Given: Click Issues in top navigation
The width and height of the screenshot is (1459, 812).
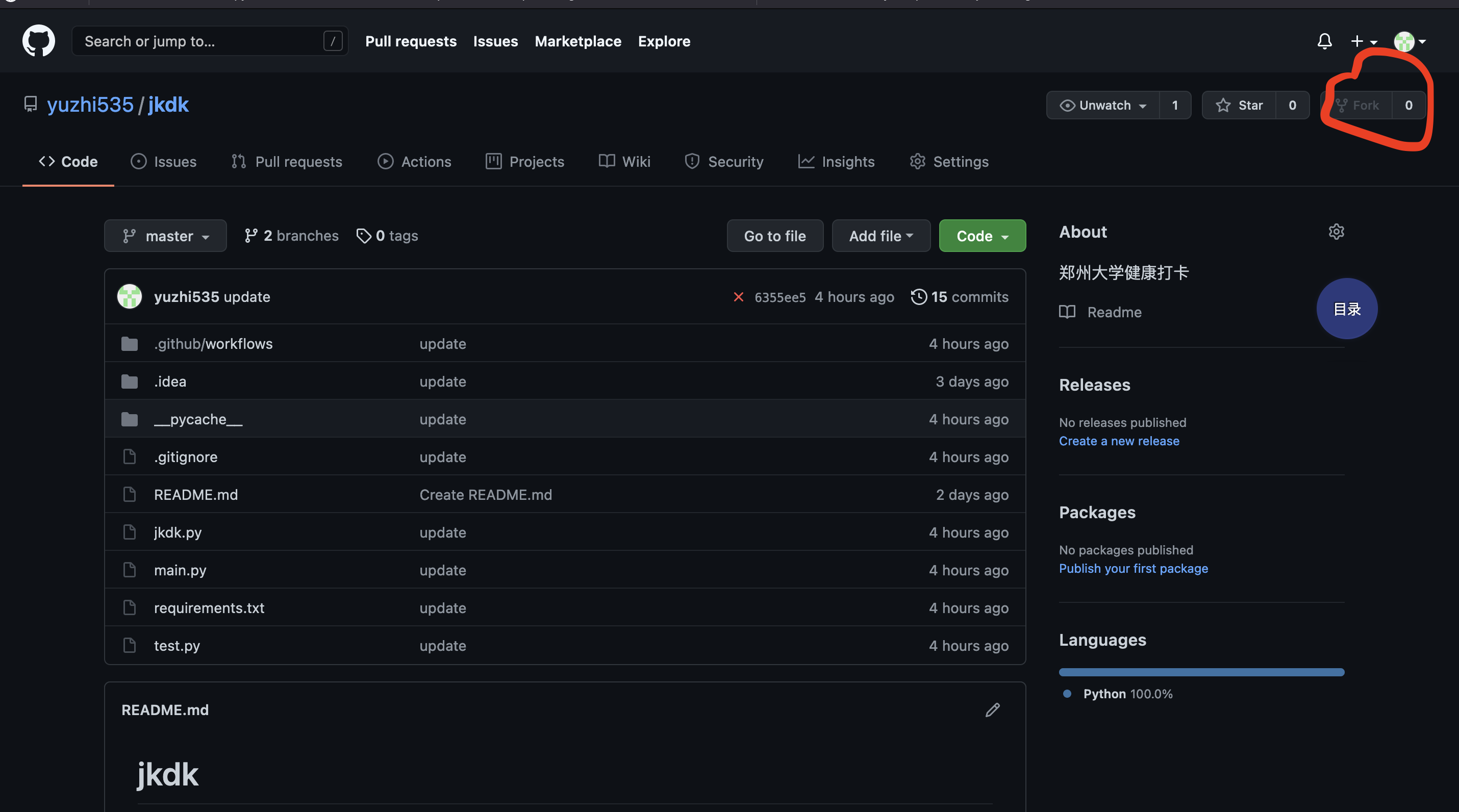Looking at the screenshot, I should pos(495,41).
